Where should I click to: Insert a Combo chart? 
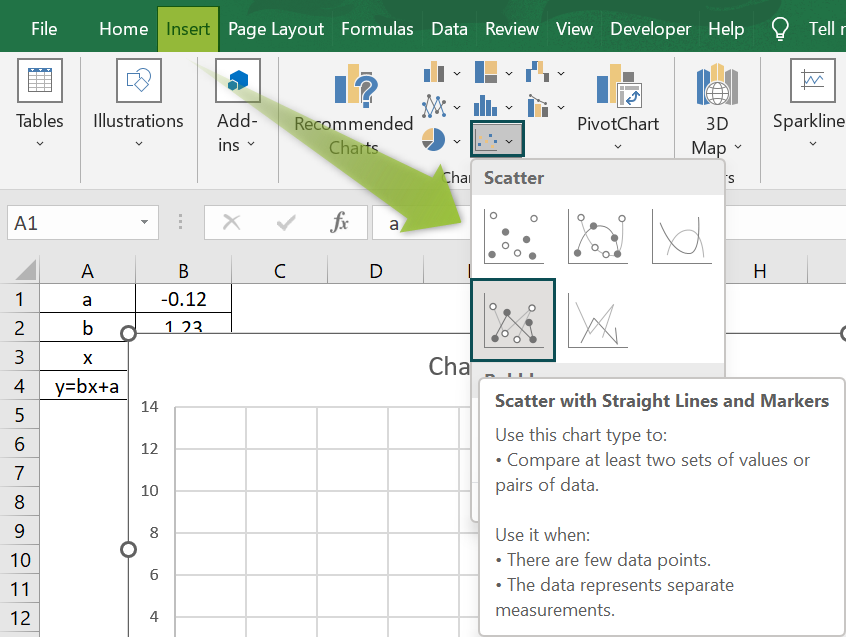click(538, 106)
